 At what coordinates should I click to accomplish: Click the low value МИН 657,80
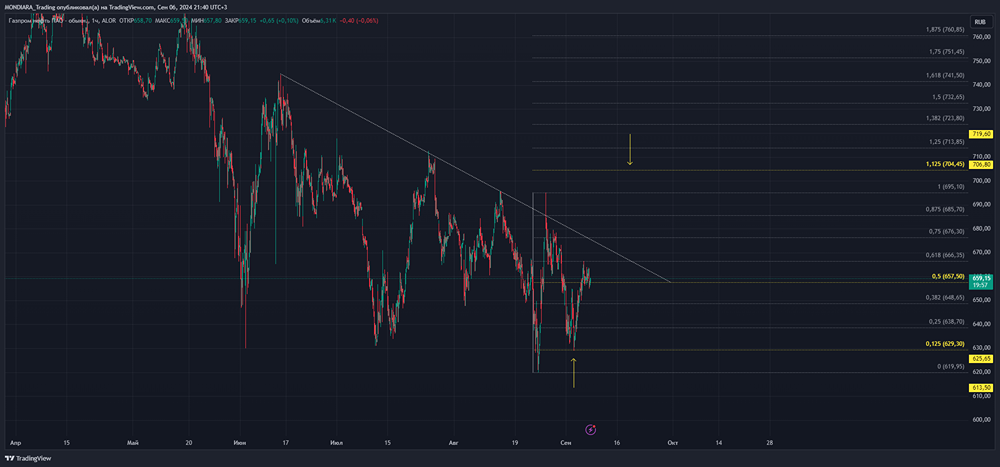[x=206, y=20]
